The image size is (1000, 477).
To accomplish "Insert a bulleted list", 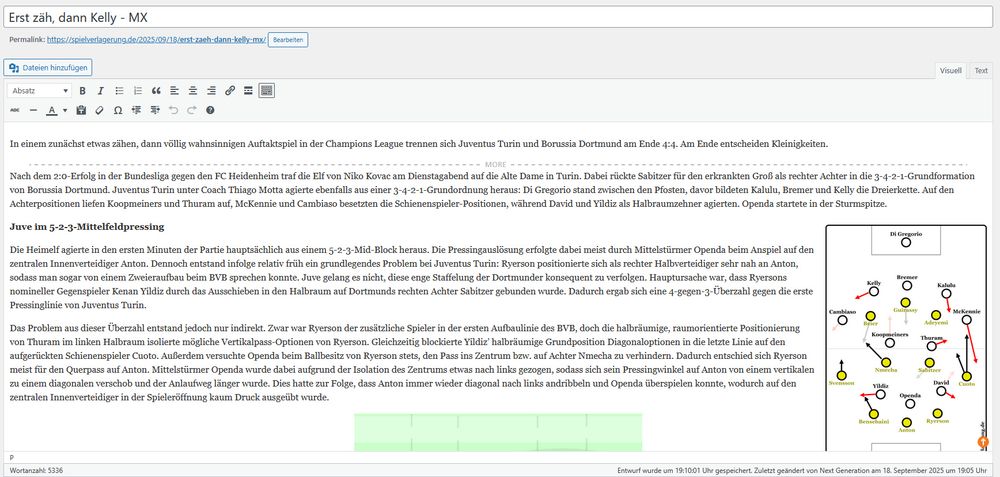I will pyautogui.click(x=119, y=91).
